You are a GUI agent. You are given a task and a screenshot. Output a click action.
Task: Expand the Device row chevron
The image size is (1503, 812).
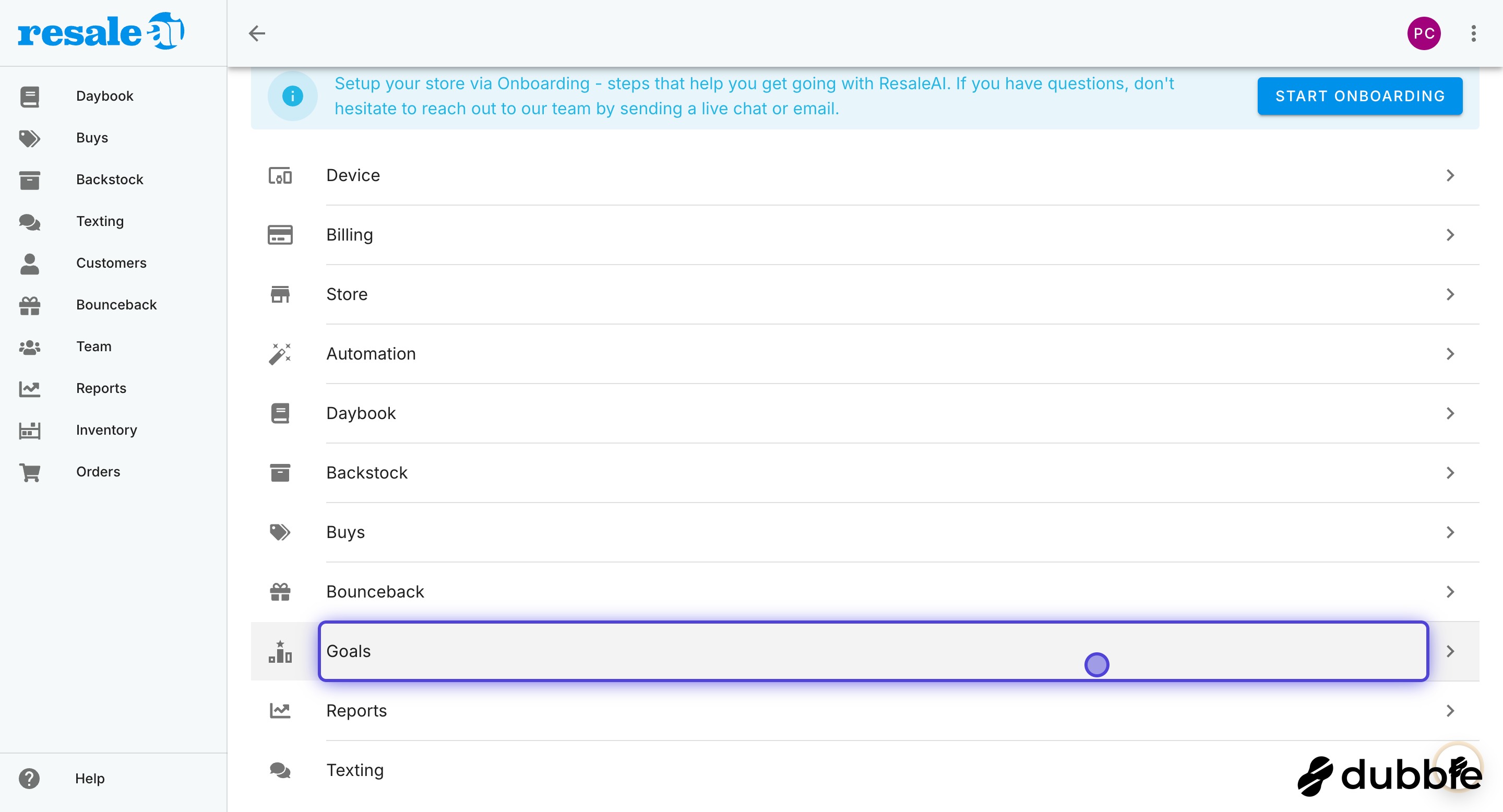1450,175
